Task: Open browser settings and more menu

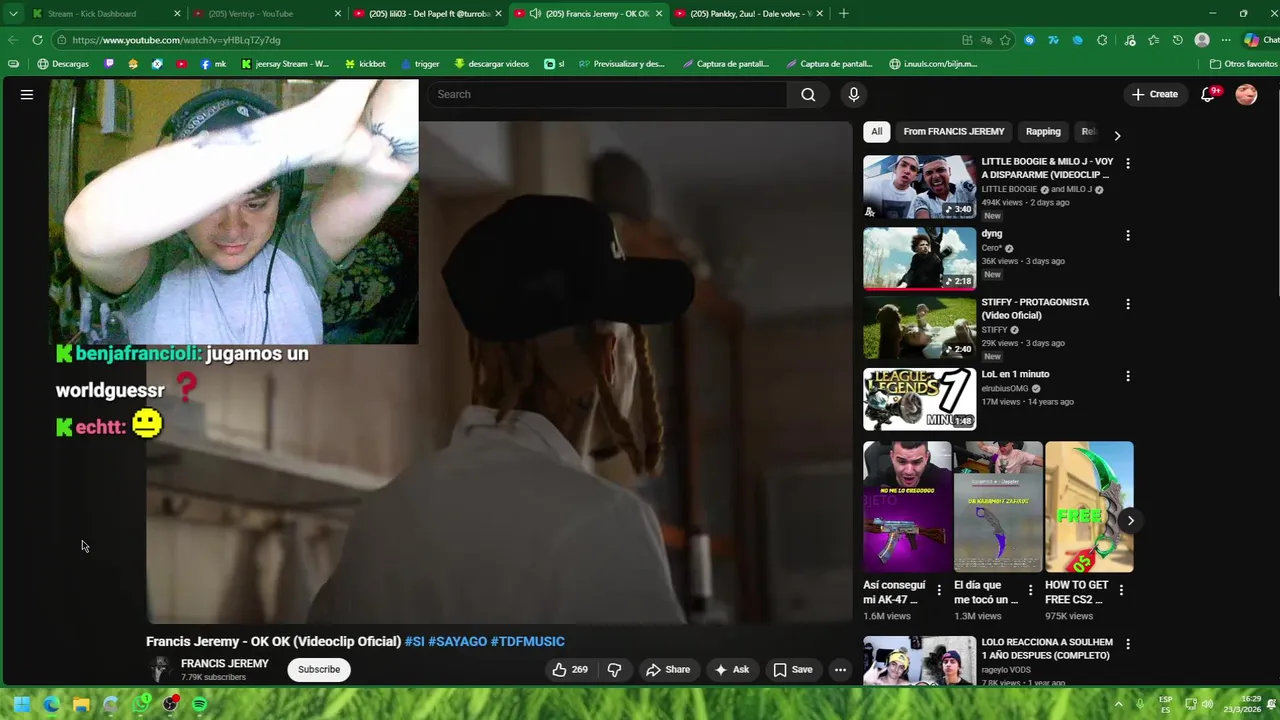Action: coord(1226,40)
